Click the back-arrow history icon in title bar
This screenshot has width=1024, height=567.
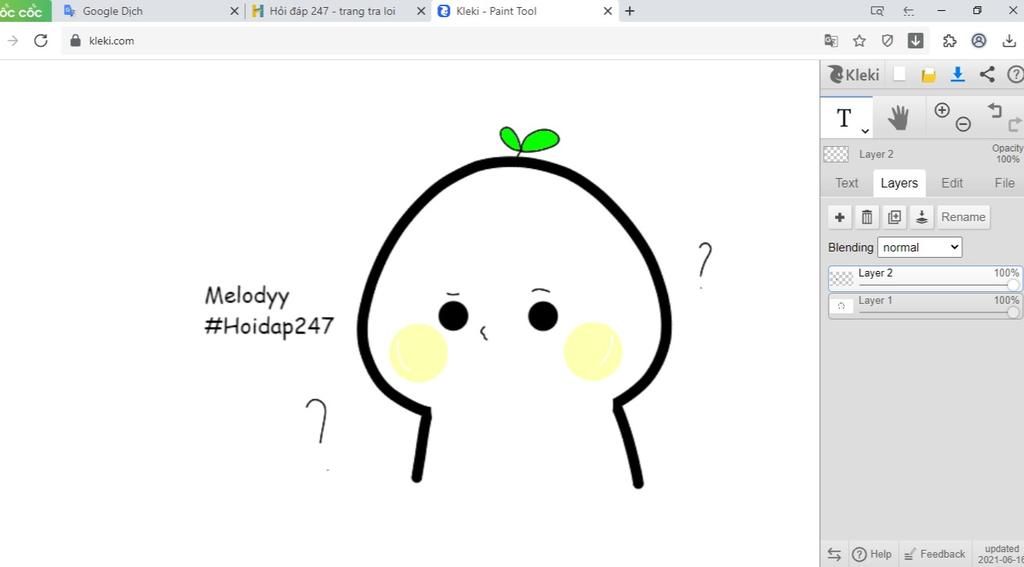click(908, 11)
